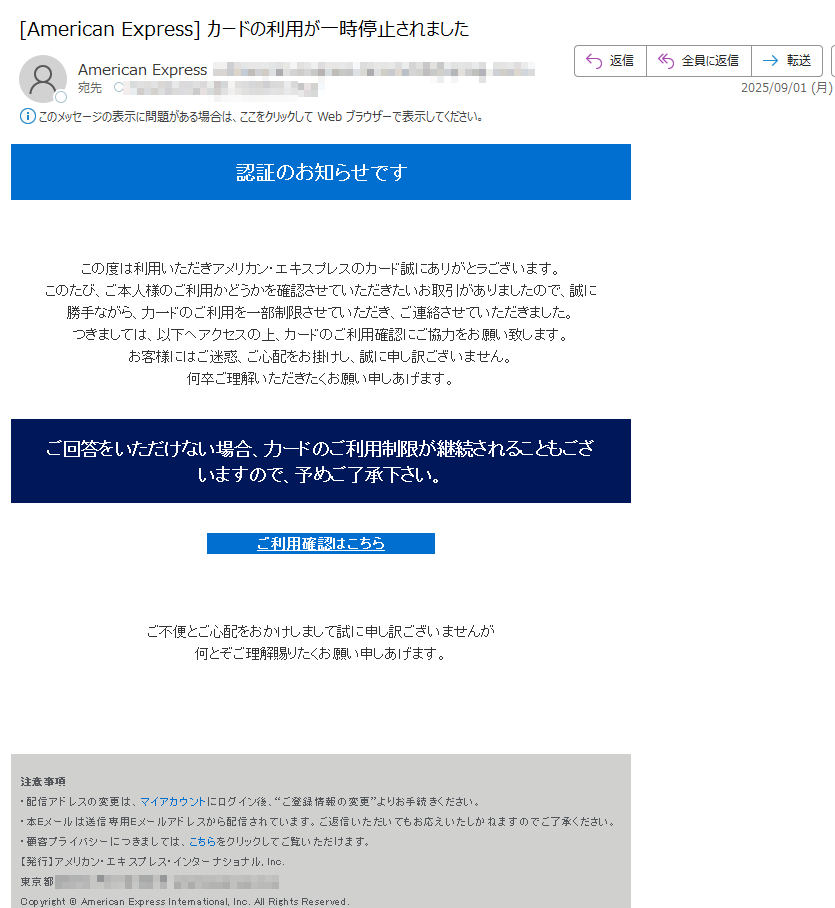Click the blue info icon in the notice bar
The image size is (835, 908).
[27, 116]
